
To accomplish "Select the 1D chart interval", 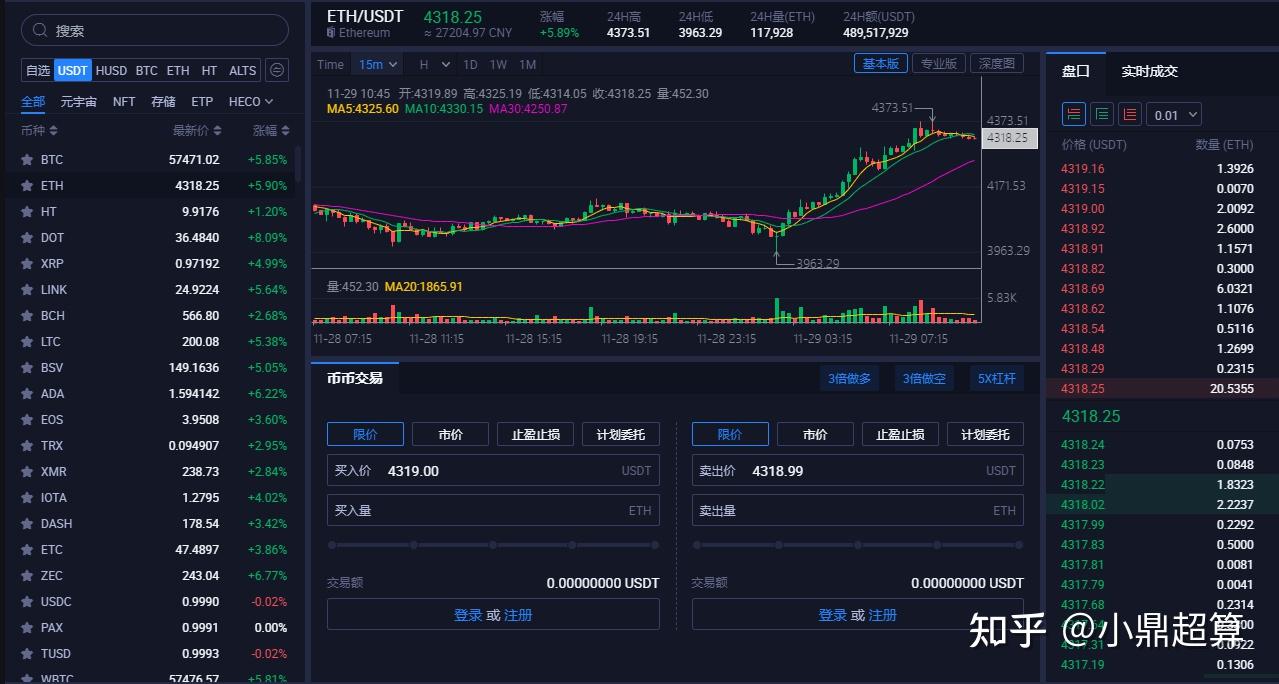I will coord(470,64).
